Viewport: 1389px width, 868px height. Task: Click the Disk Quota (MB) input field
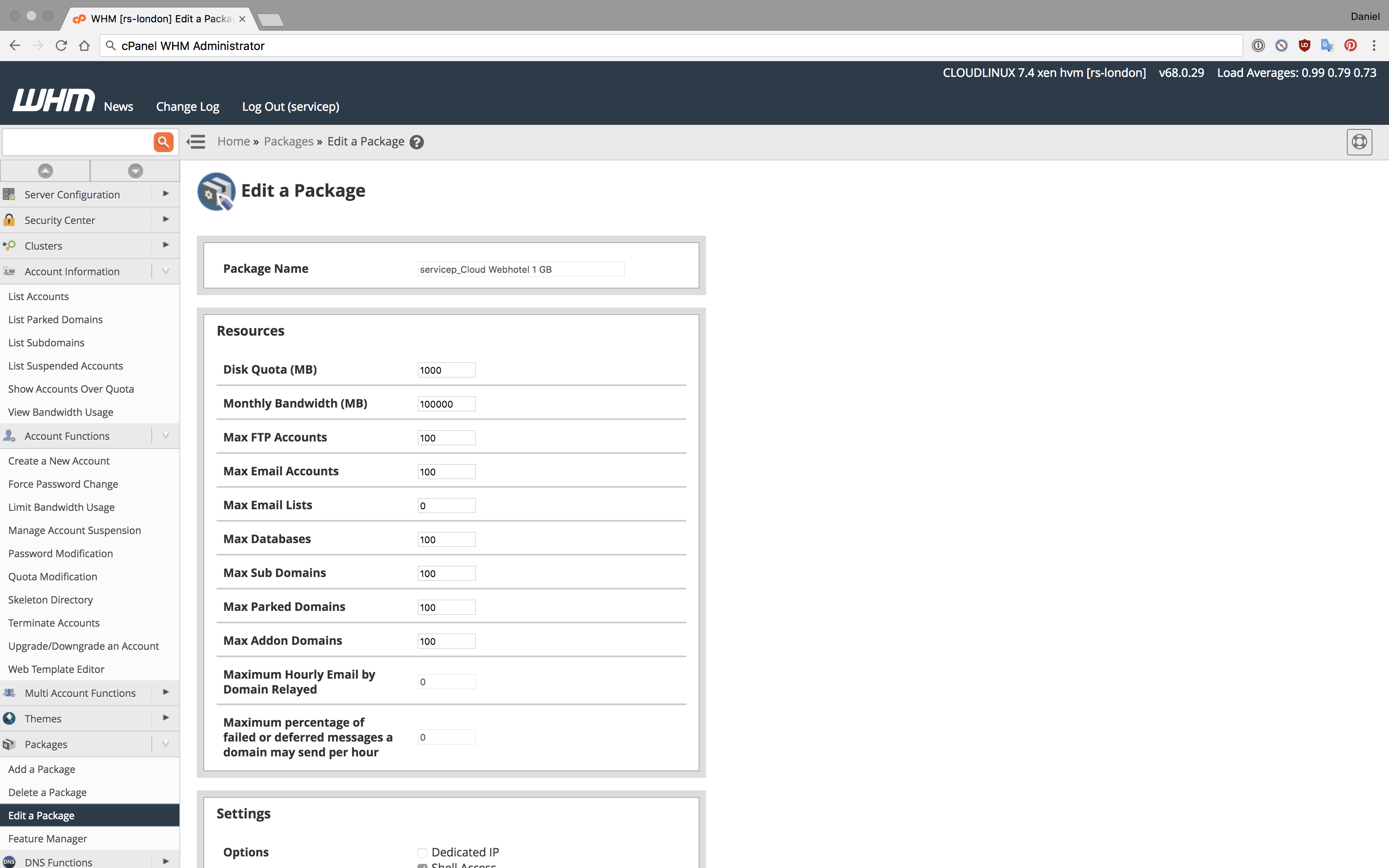coord(446,370)
